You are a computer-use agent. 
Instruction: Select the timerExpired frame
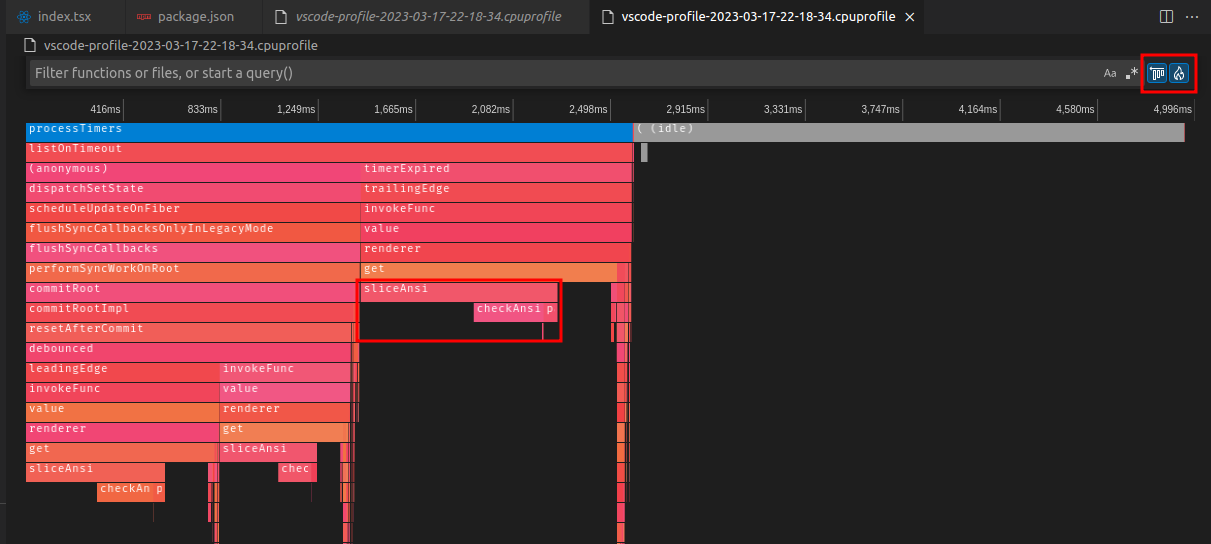click(496, 172)
